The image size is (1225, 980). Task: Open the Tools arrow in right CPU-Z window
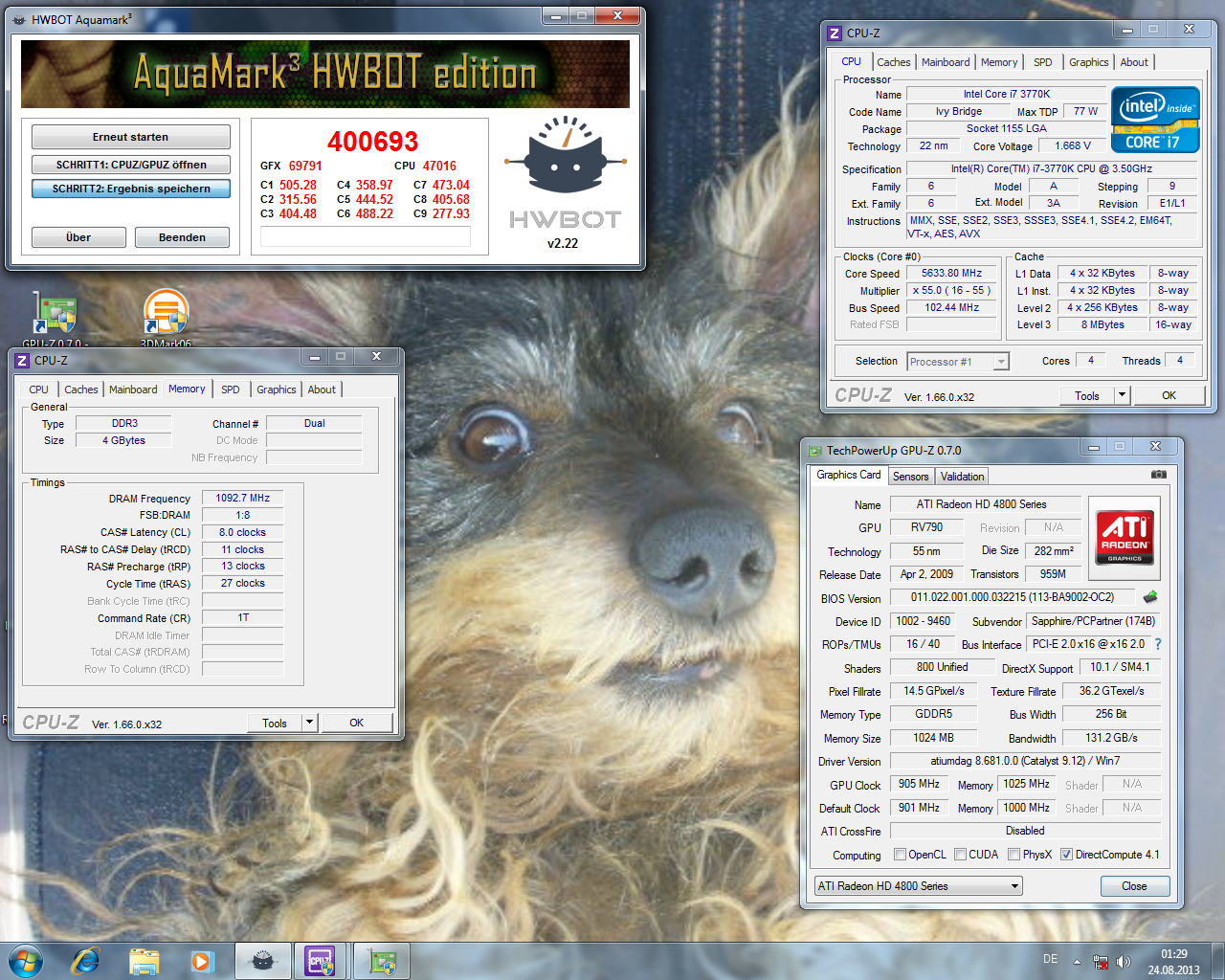[1122, 395]
